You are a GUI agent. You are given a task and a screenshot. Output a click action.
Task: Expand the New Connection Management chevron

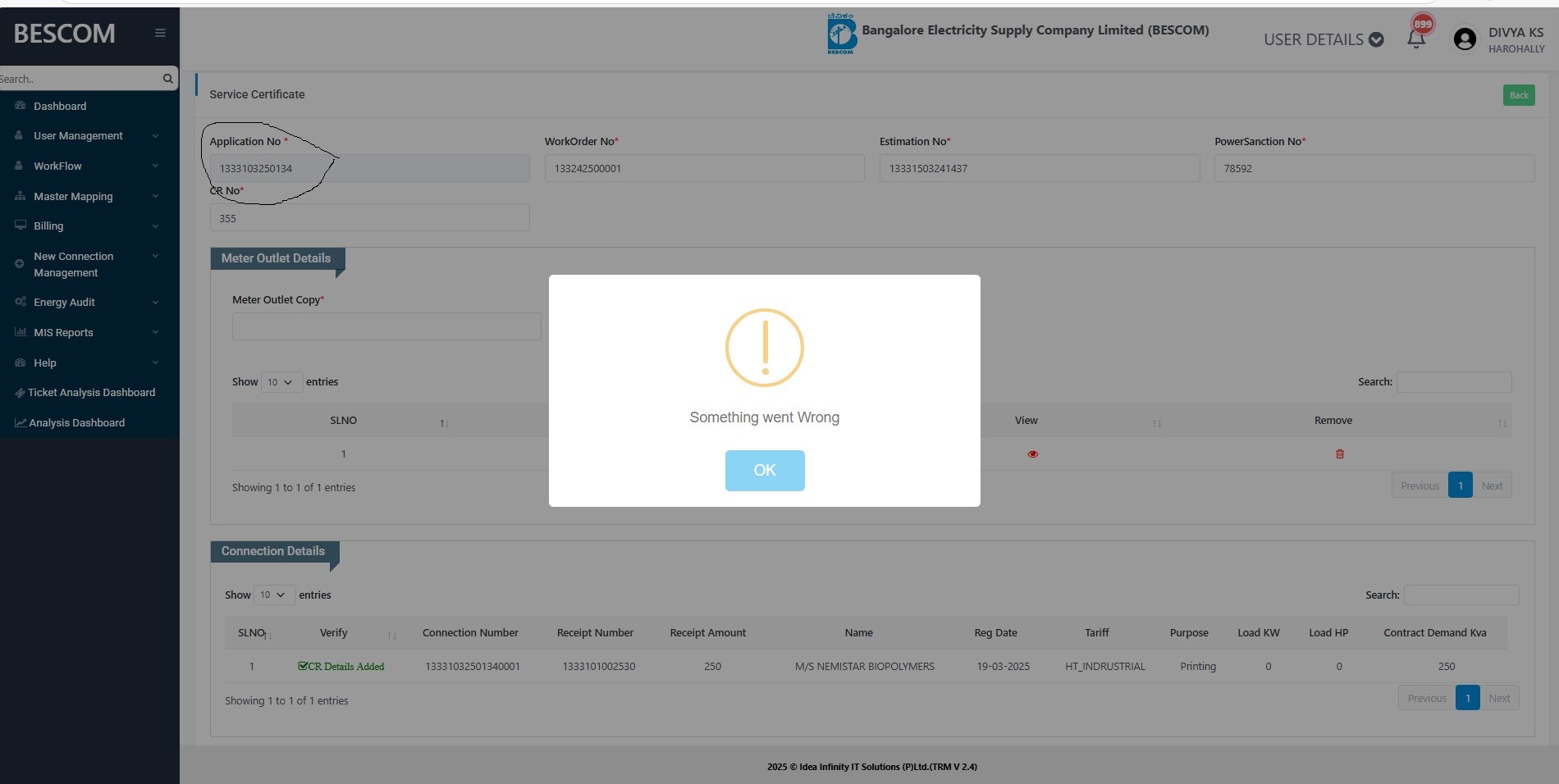click(155, 256)
